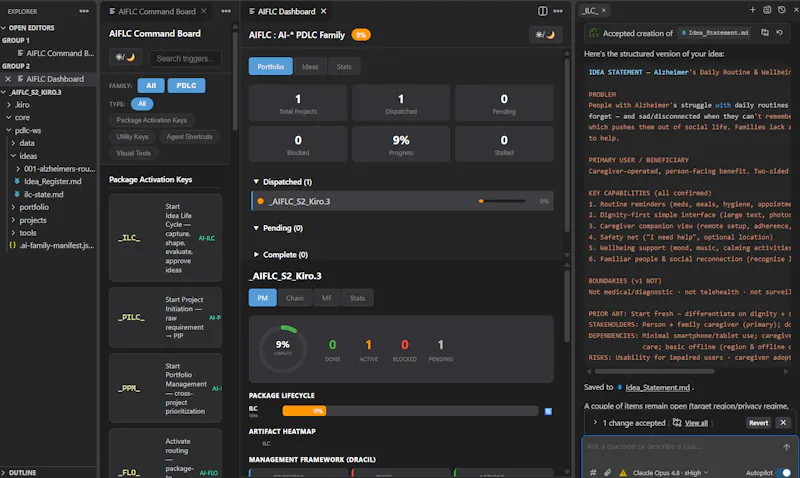The height and width of the screenshot is (478, 800).
Task: Trigger the _PILC_ Start Project Initiation card
Action: (165, 317)
